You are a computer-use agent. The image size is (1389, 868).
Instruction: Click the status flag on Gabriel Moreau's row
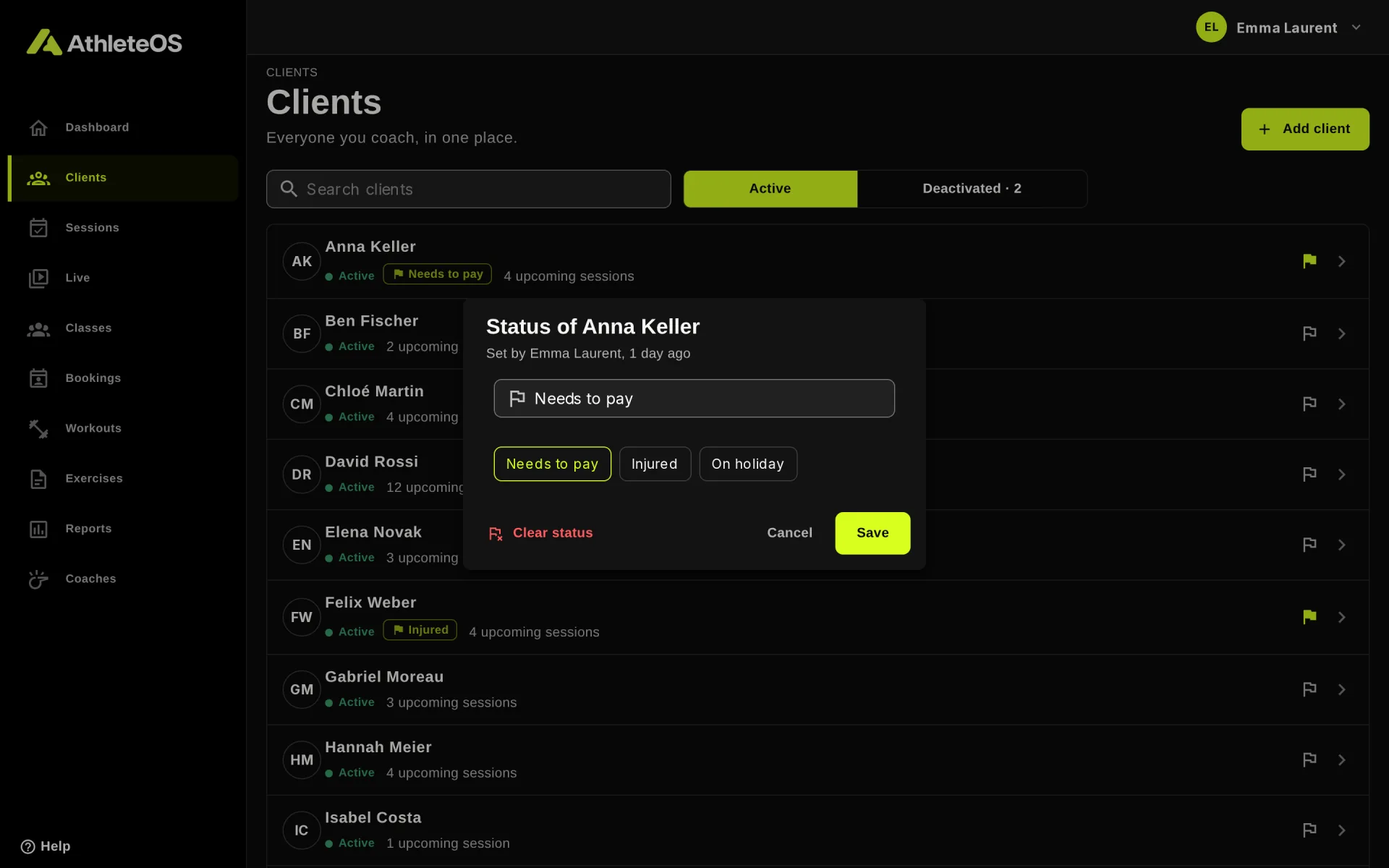pyautogui.click(x=1309, y=689)
